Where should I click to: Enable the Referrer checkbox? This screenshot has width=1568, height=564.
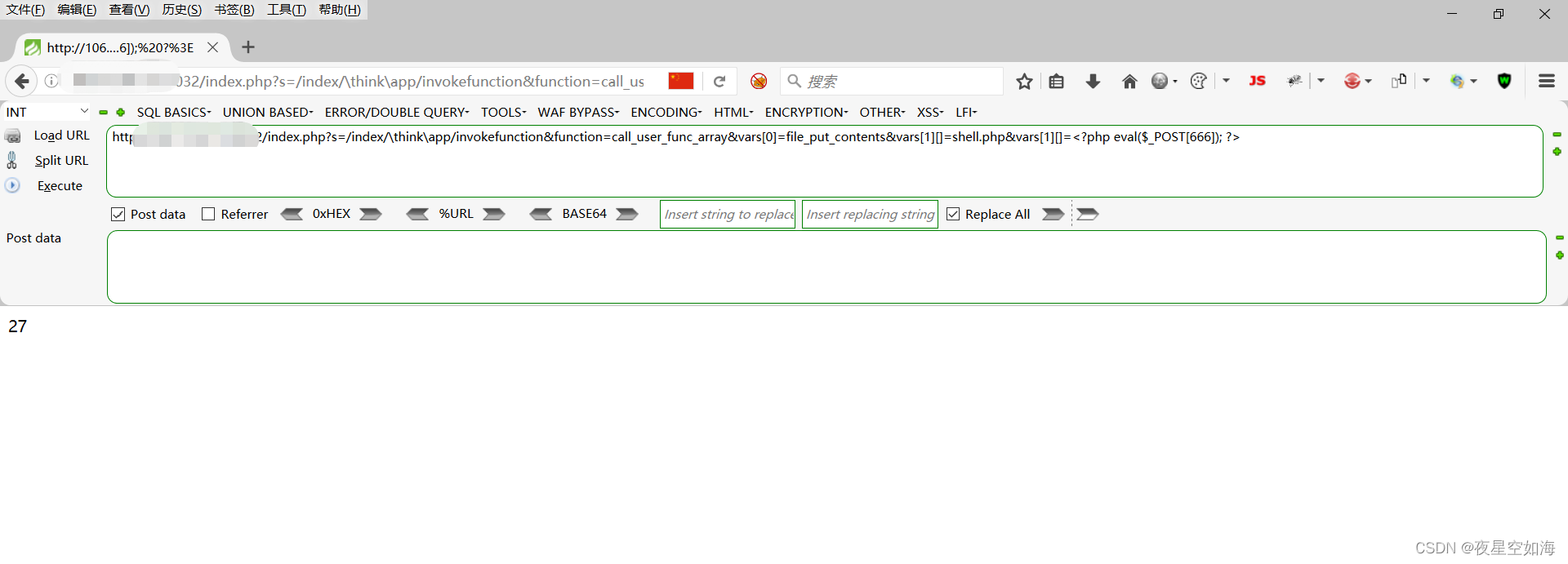tap(208, 214)
